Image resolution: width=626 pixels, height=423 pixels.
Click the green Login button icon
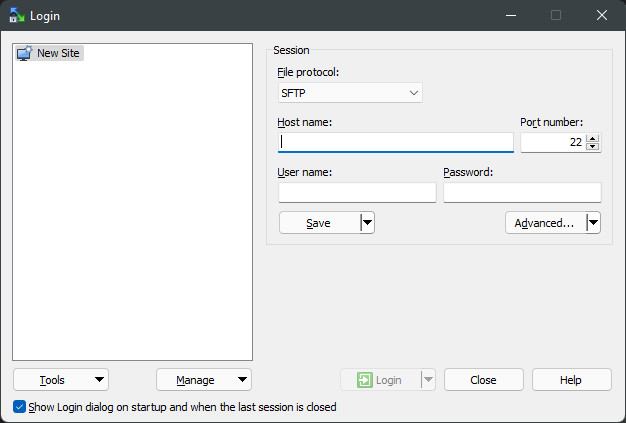click(364, 380)
